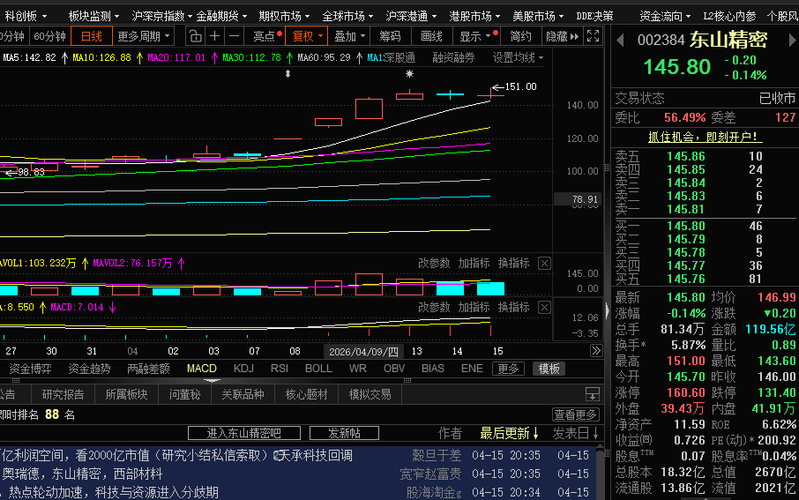799x500 pixels.
Task: Sort posts by 最后更新 arrow
Action: click(536, 434)
